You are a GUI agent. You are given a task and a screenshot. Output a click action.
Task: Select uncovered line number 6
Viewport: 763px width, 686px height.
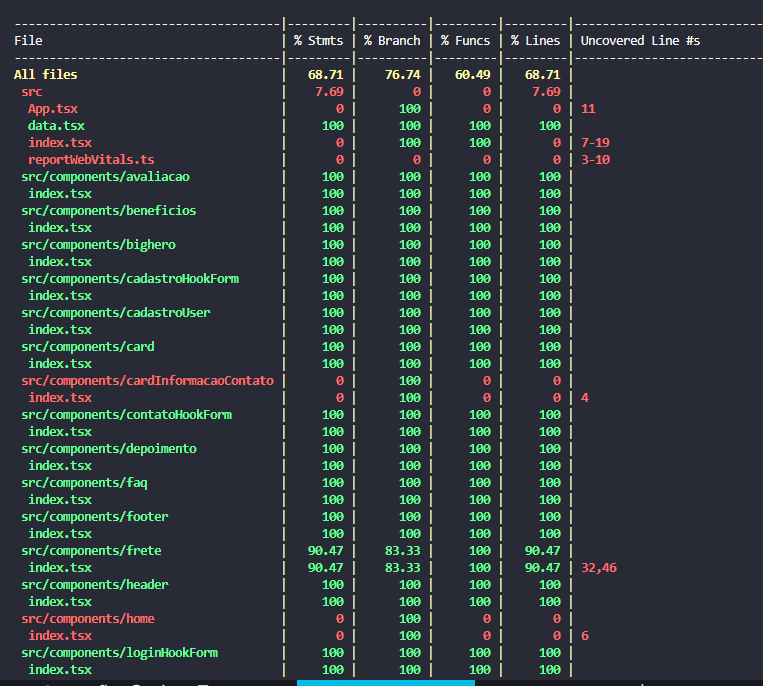[x=585, y=636]
